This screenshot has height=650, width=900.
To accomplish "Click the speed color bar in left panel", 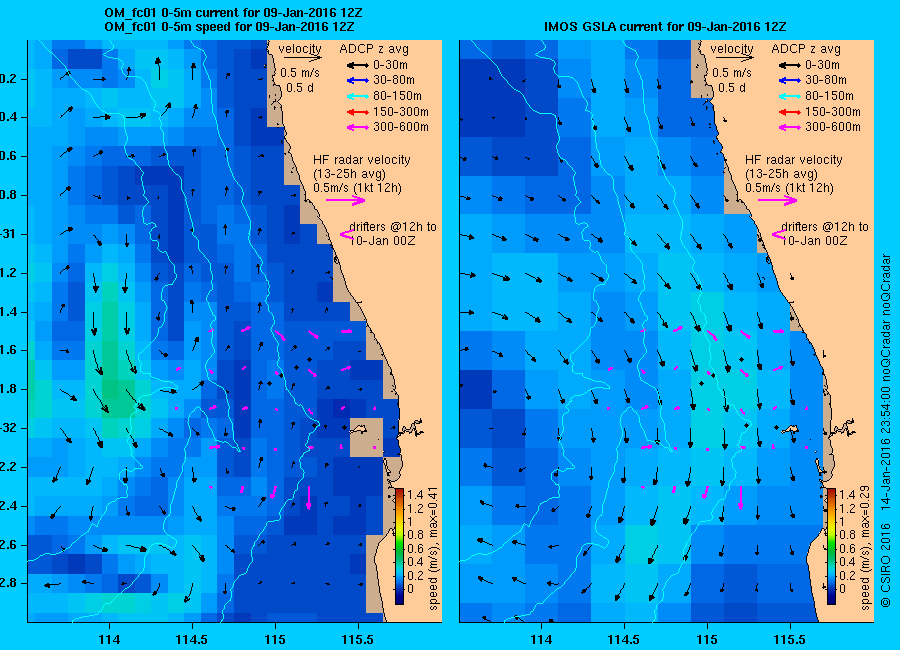I will [x=399, y=546].
